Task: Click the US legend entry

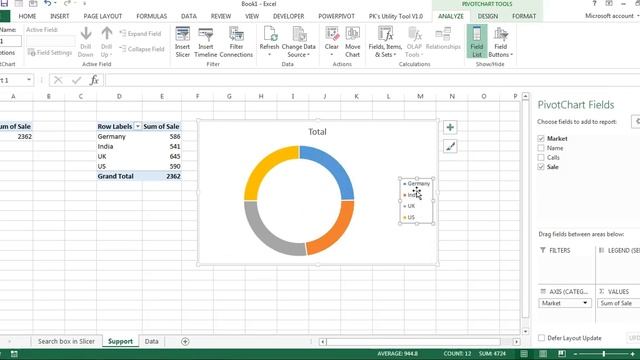Action: 409,218
